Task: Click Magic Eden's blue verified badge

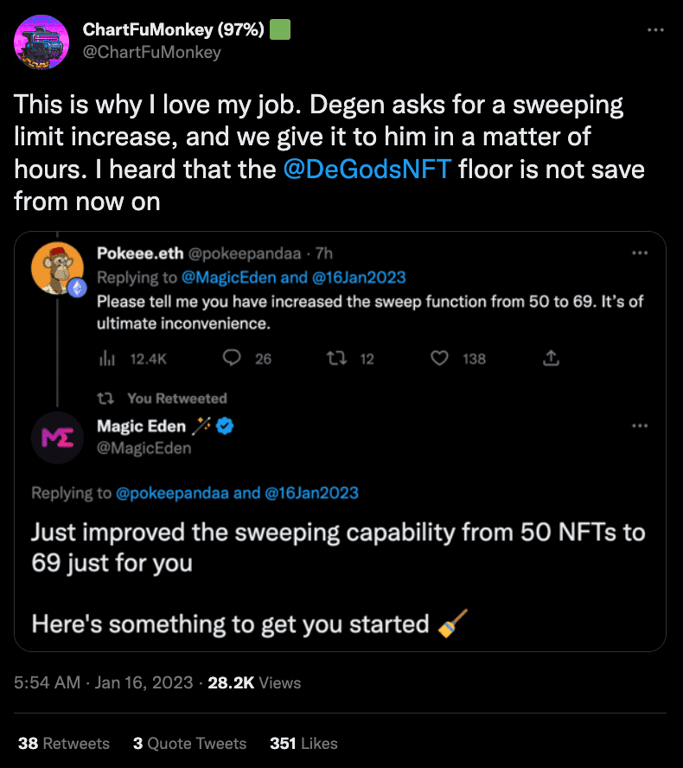Action: pyautogui.click(x=226, y=427)
